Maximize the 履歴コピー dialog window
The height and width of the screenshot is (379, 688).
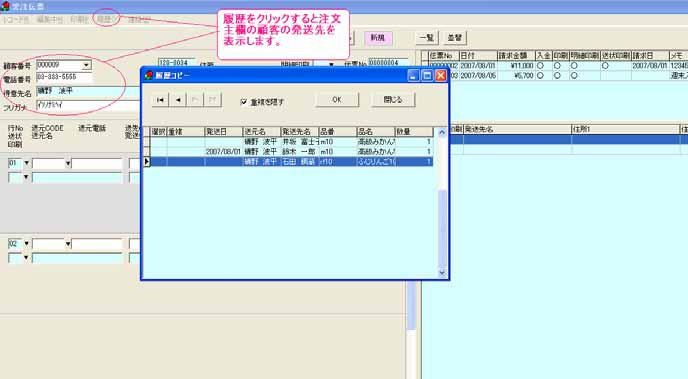427,75
